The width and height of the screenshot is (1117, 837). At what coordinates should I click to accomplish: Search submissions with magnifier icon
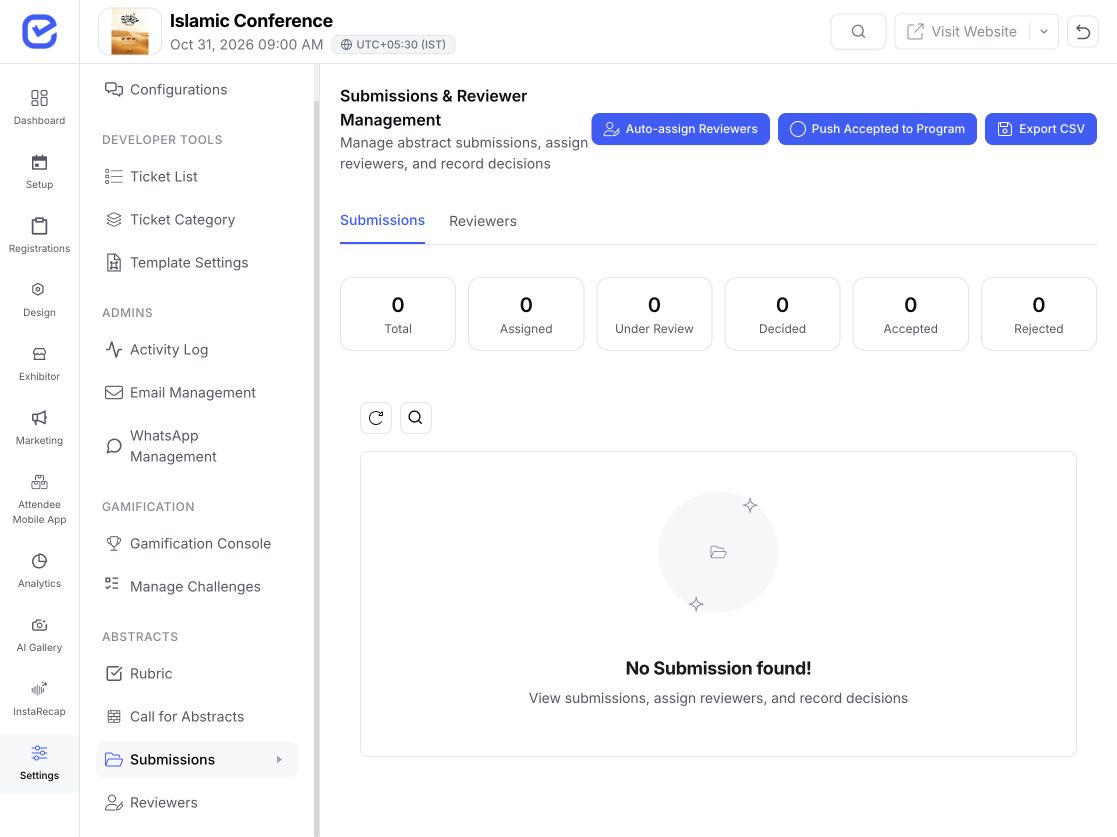tap(415, 417)
